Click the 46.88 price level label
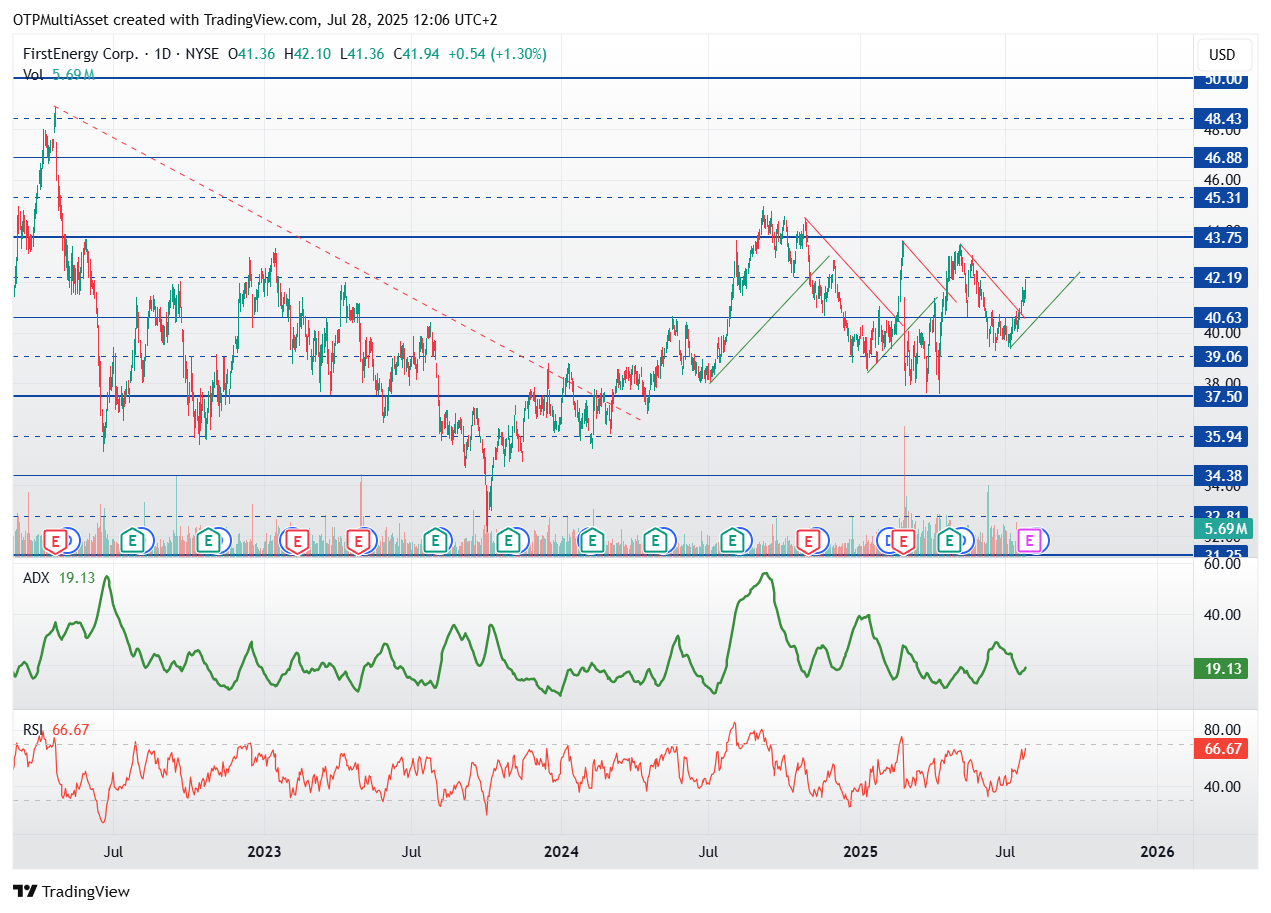Screen dimensions: 1271x913 click(1221, 158)
